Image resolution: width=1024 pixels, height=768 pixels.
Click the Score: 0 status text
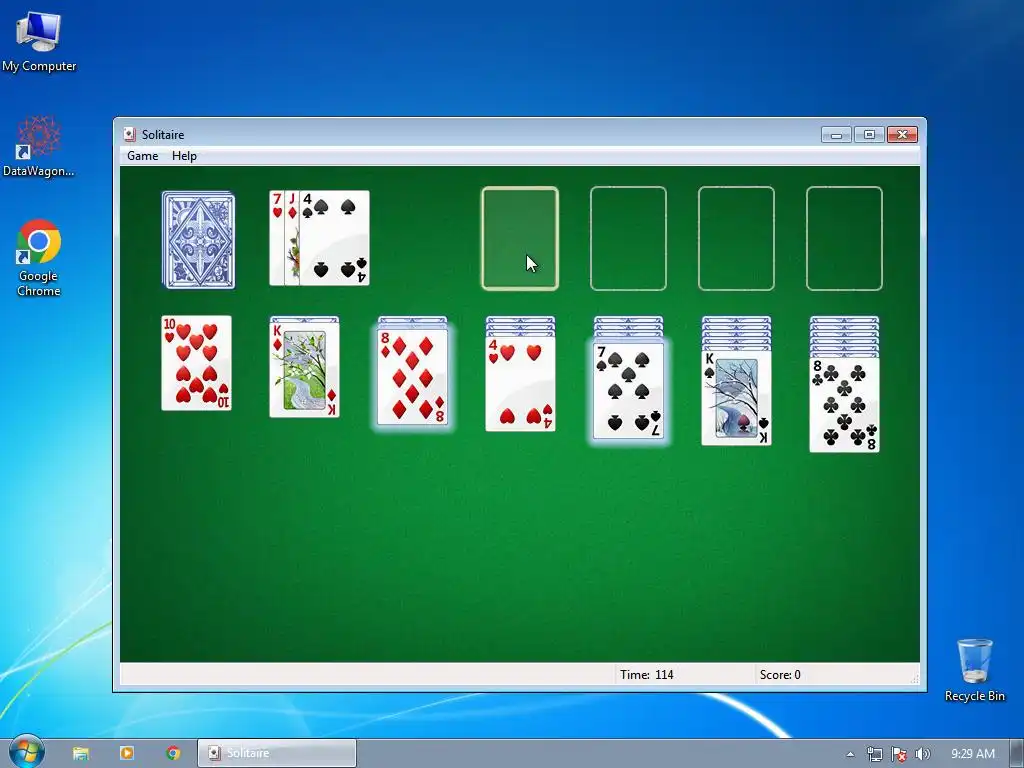[780, 675]
